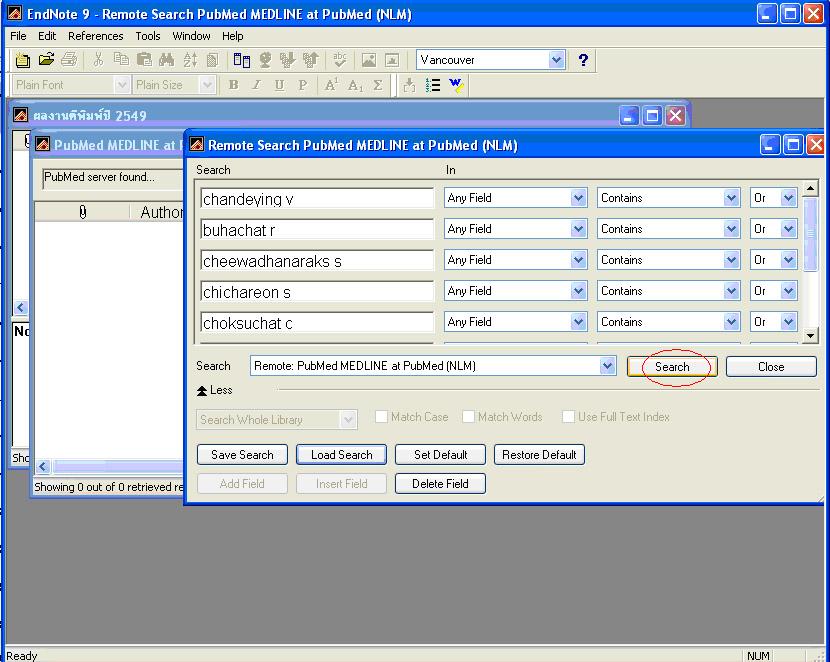
Task: Open the File menu
Action: point(18,36)
